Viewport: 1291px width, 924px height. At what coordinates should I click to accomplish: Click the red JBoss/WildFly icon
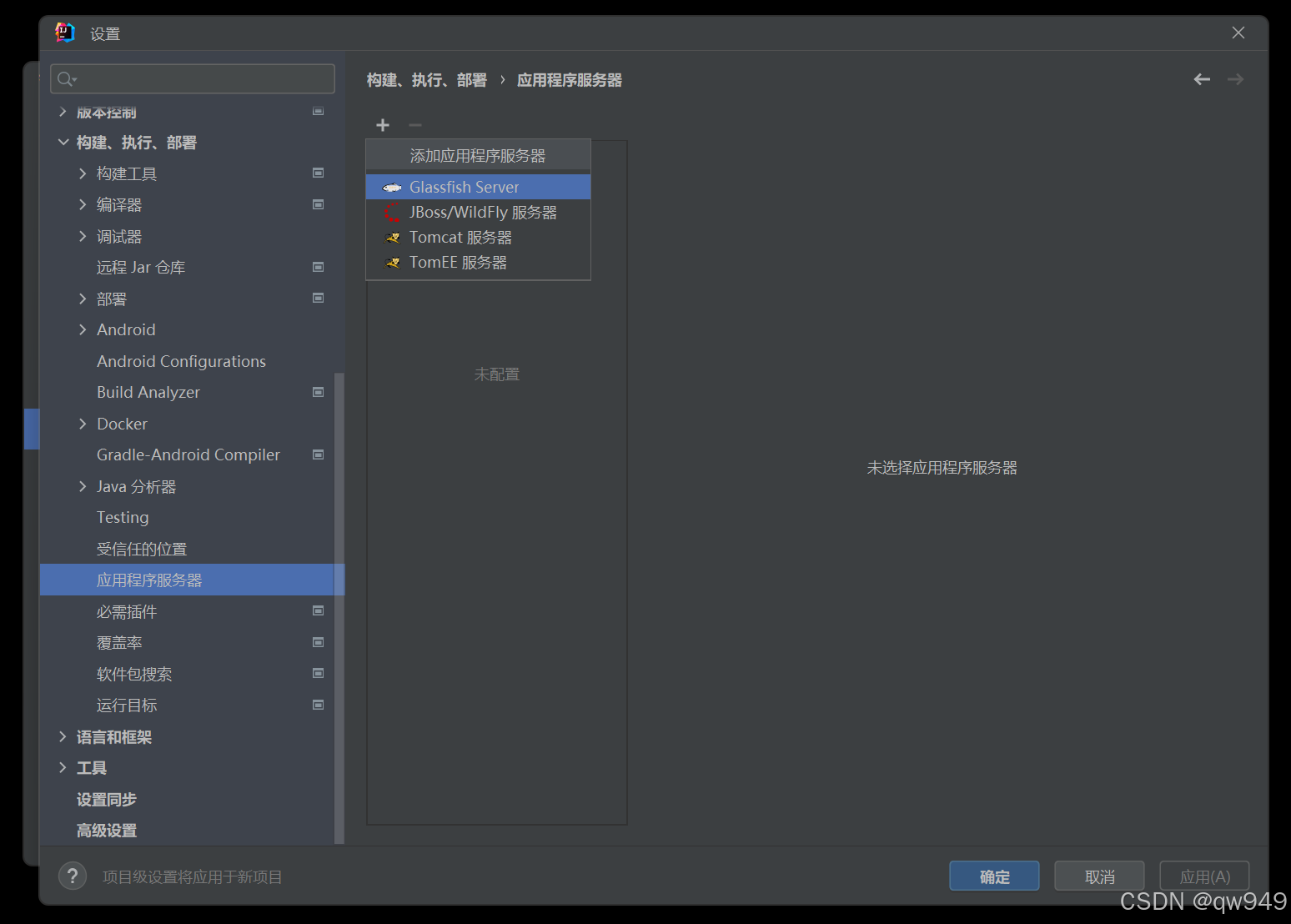pyautogui.click(x=392, y=213)
